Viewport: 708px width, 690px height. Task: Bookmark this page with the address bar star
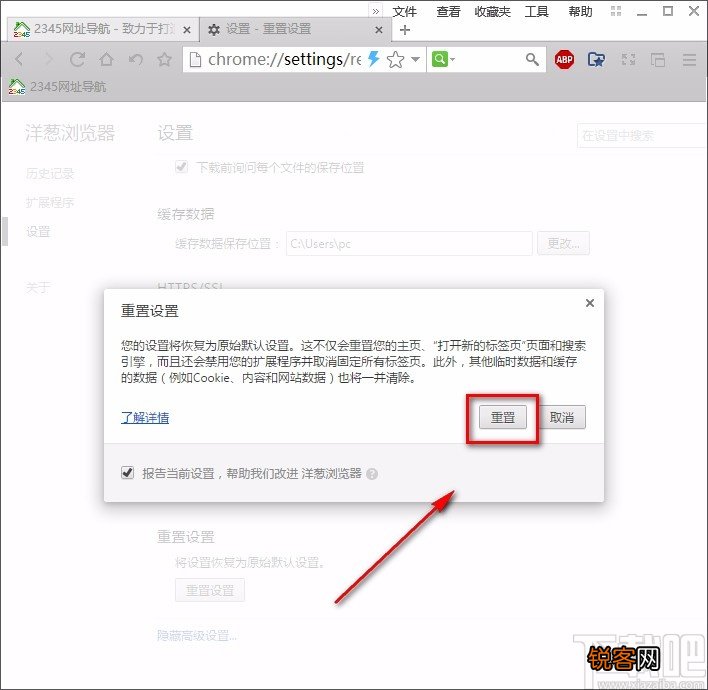coord(396,59)
